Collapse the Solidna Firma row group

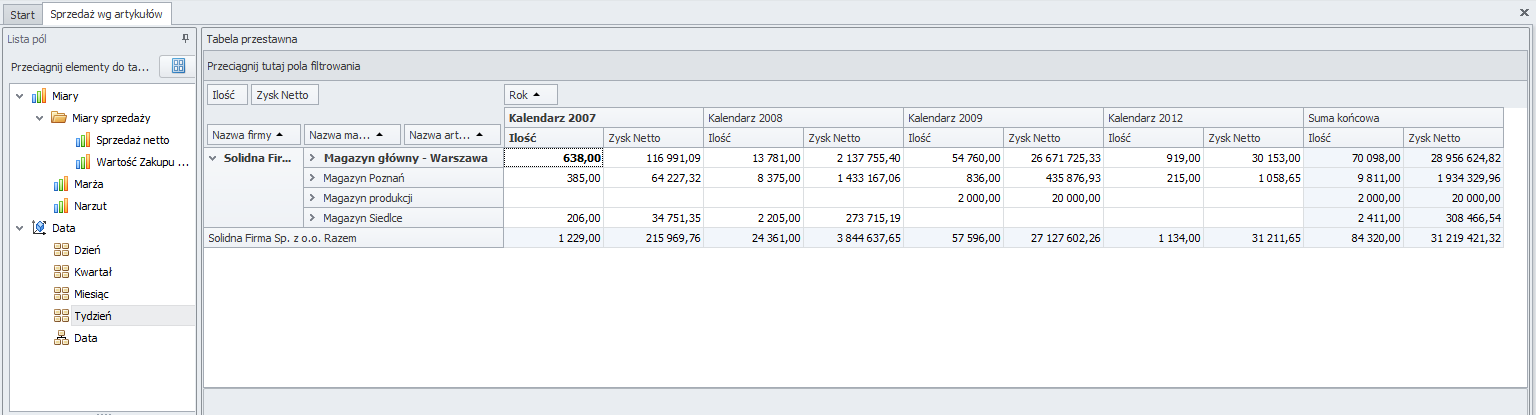pos(213,158)
